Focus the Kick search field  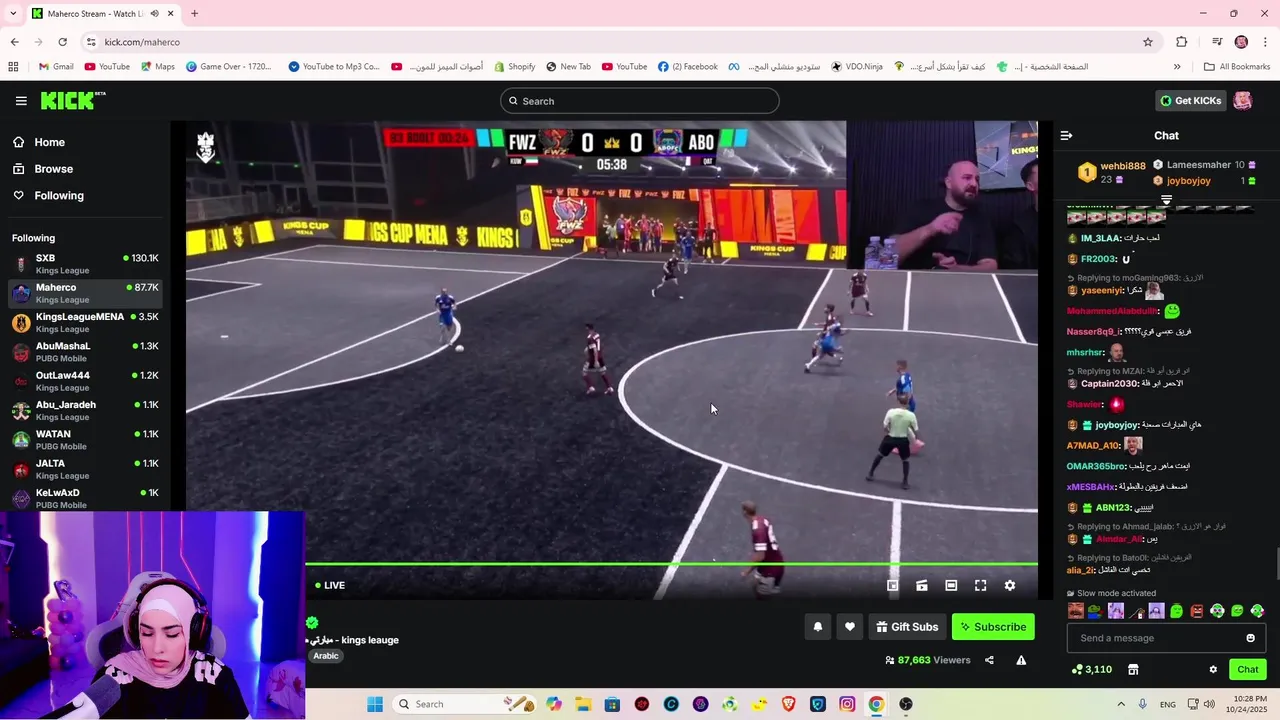click(639, 101)
